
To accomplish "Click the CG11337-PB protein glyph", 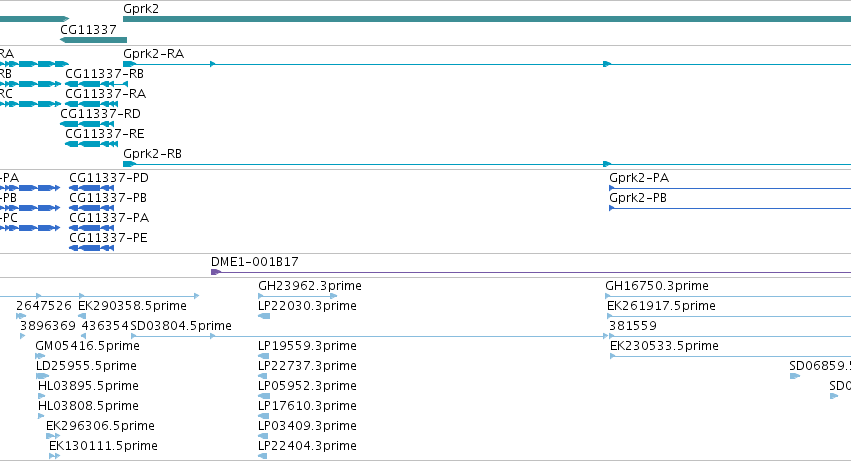I will [92, 208].
